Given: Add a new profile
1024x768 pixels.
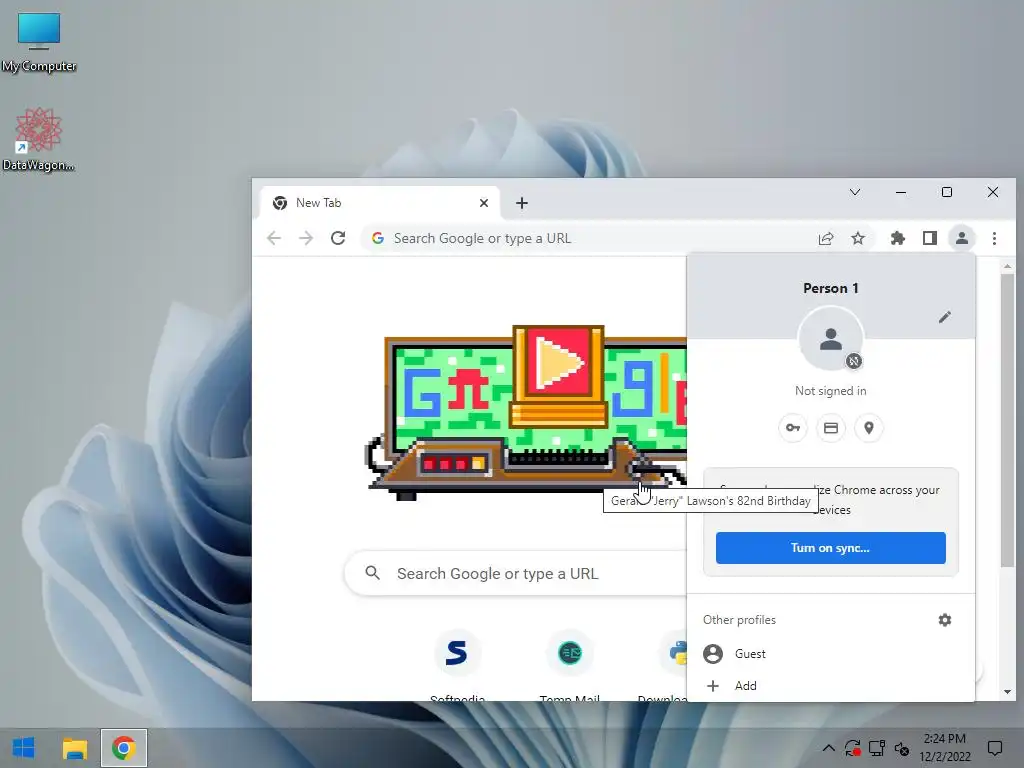Looking at the screenshot, I should 831,686.
